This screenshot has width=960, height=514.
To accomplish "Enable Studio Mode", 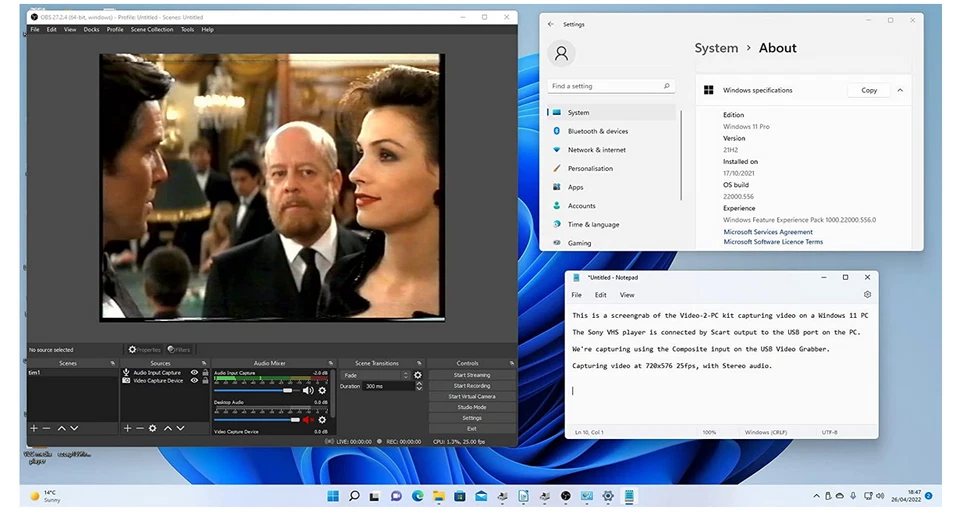I will 471,407.
